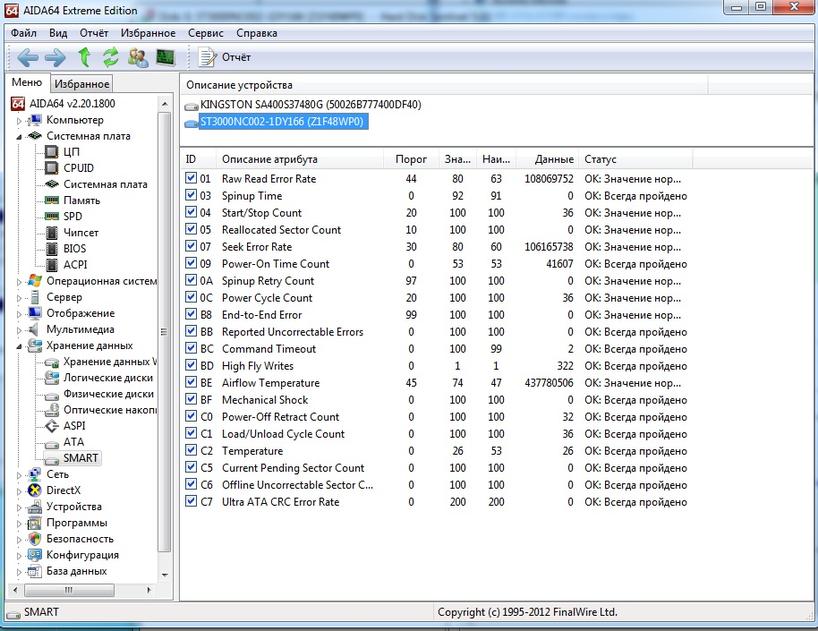Uncheck the Raw Read Error Rate checkbox
This screenshot has width=818, height=631.
191,178
